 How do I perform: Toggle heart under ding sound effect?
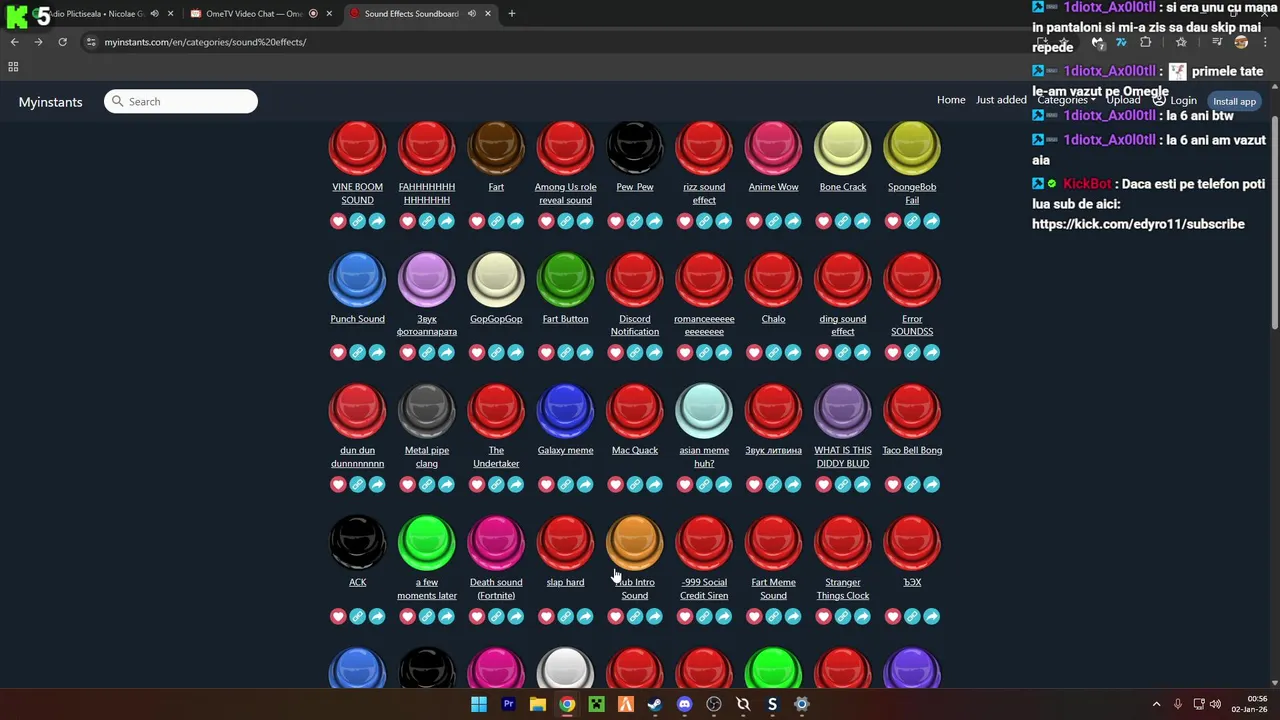(824, 352)
